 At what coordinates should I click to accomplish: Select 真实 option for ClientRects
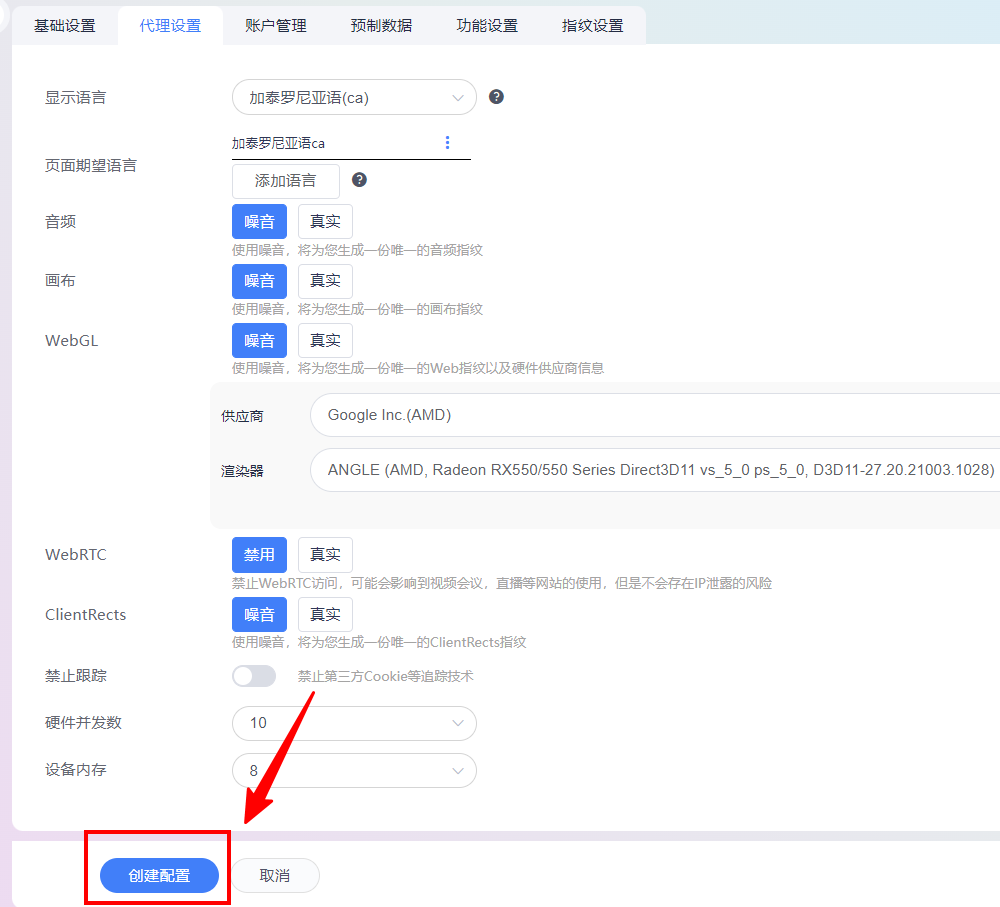(x=325, y=614)
